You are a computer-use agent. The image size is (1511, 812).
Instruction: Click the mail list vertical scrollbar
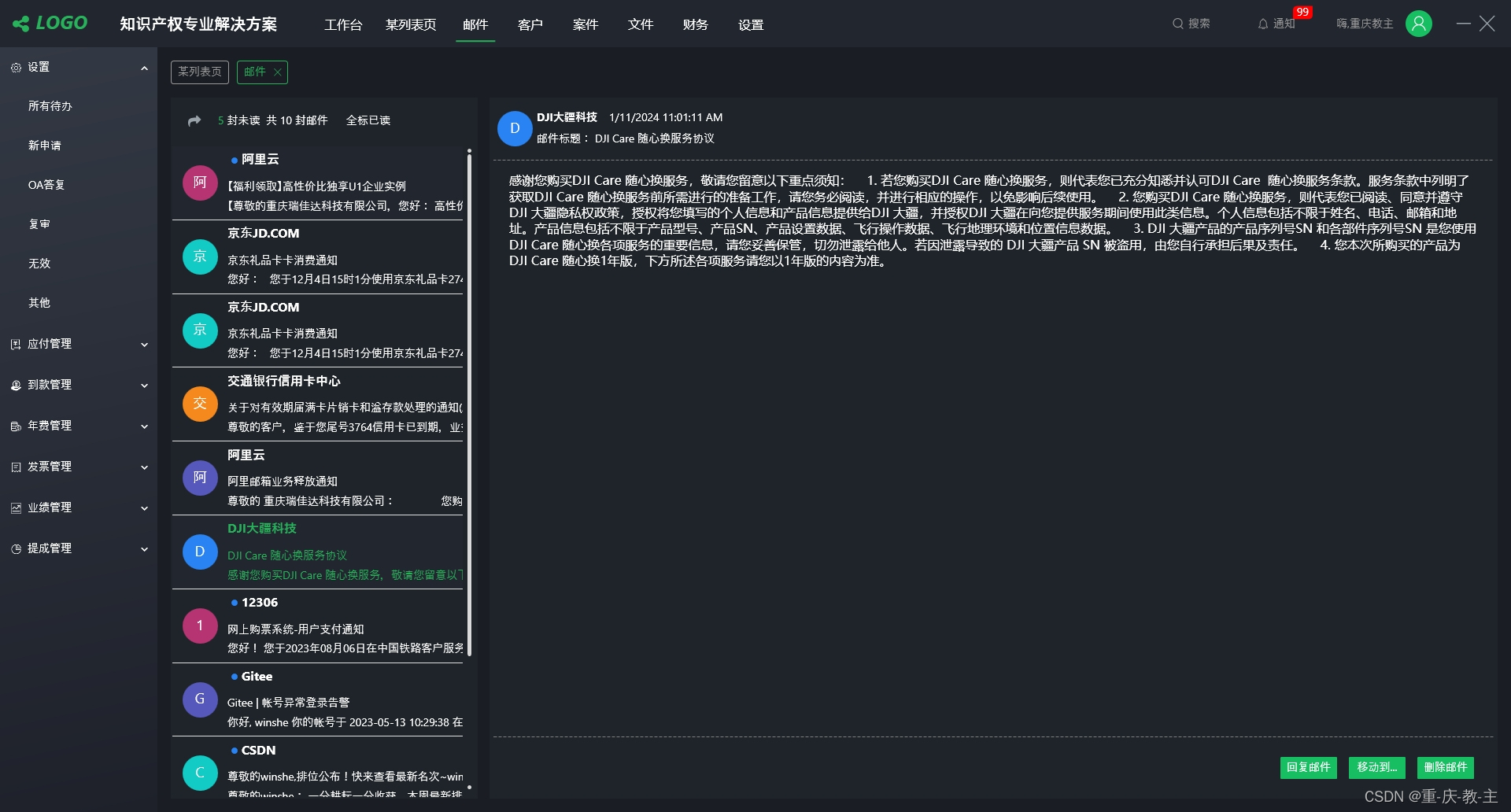(470, 404)
